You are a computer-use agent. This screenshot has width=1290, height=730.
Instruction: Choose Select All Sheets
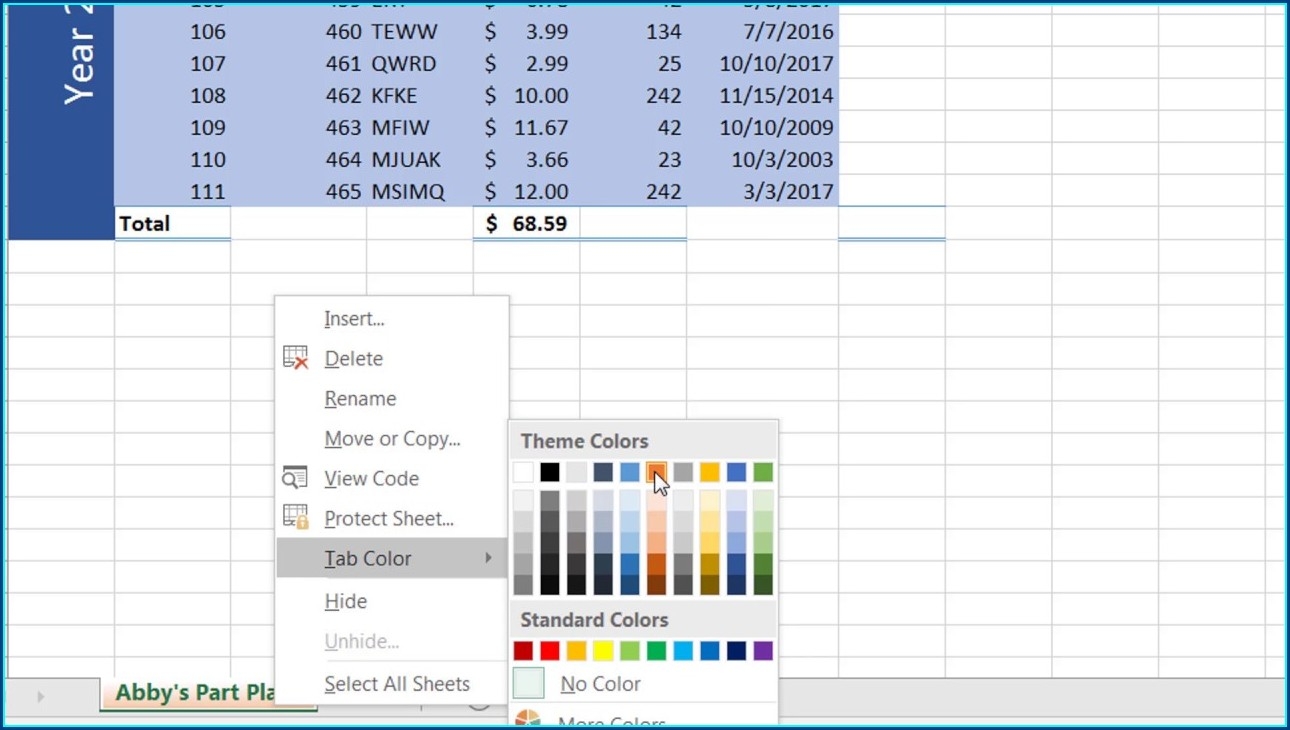397,684
